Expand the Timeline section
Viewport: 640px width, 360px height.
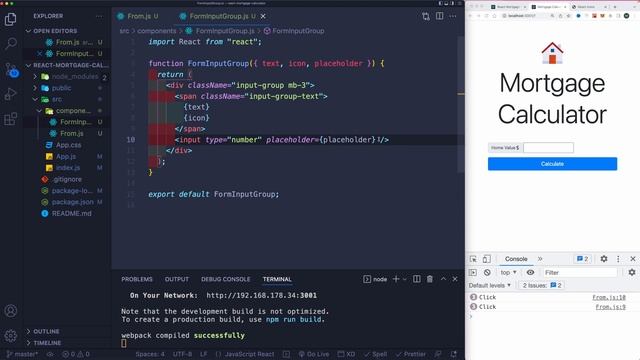point(44,343)
